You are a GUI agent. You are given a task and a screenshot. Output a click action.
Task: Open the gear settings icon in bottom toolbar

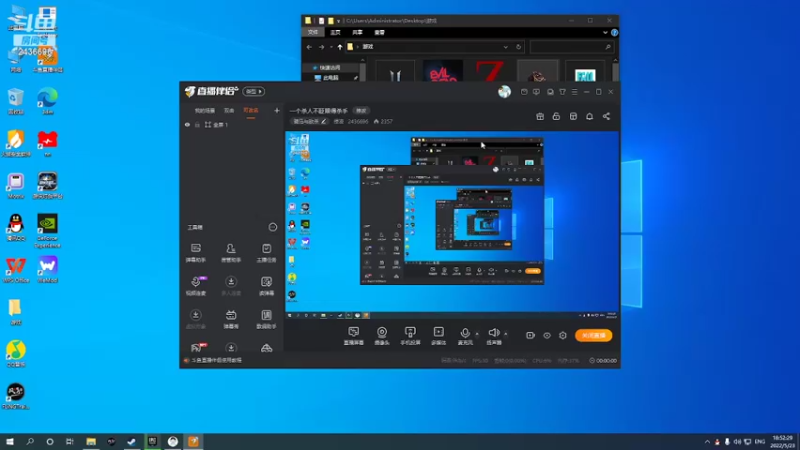[563, 335]
